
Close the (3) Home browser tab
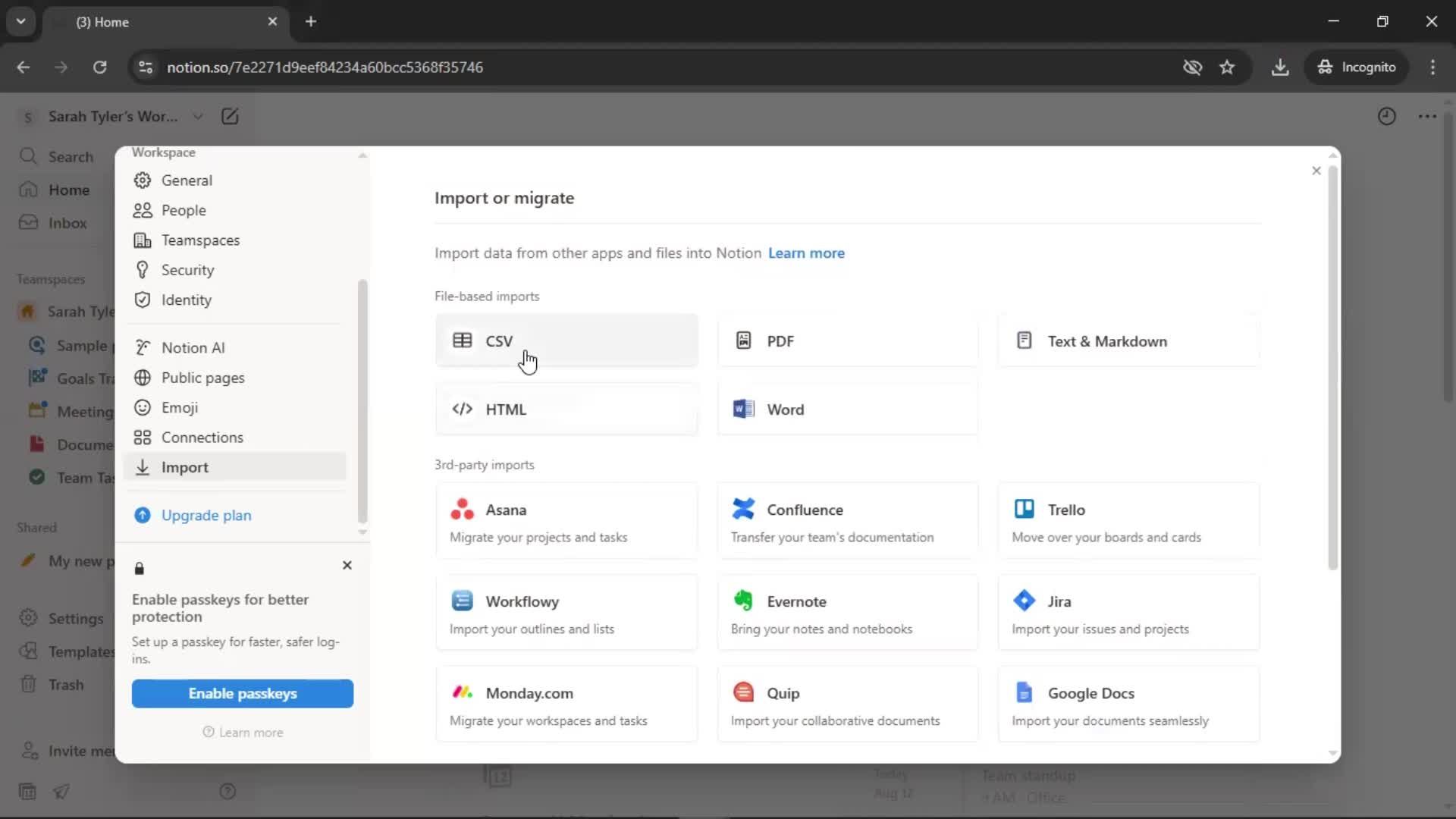pyautogui.click(x=272, y=21)
